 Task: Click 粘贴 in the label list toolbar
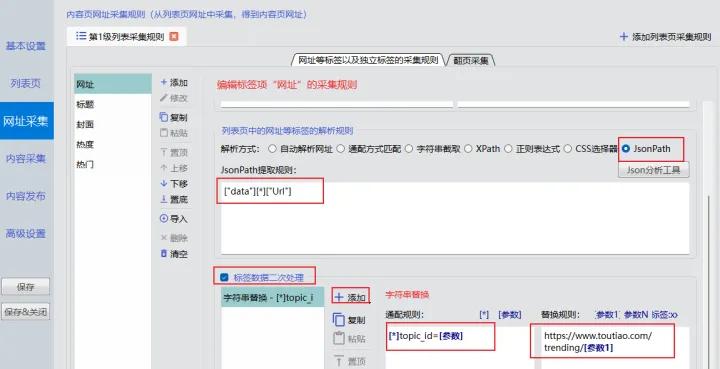(x=174, y=133)
